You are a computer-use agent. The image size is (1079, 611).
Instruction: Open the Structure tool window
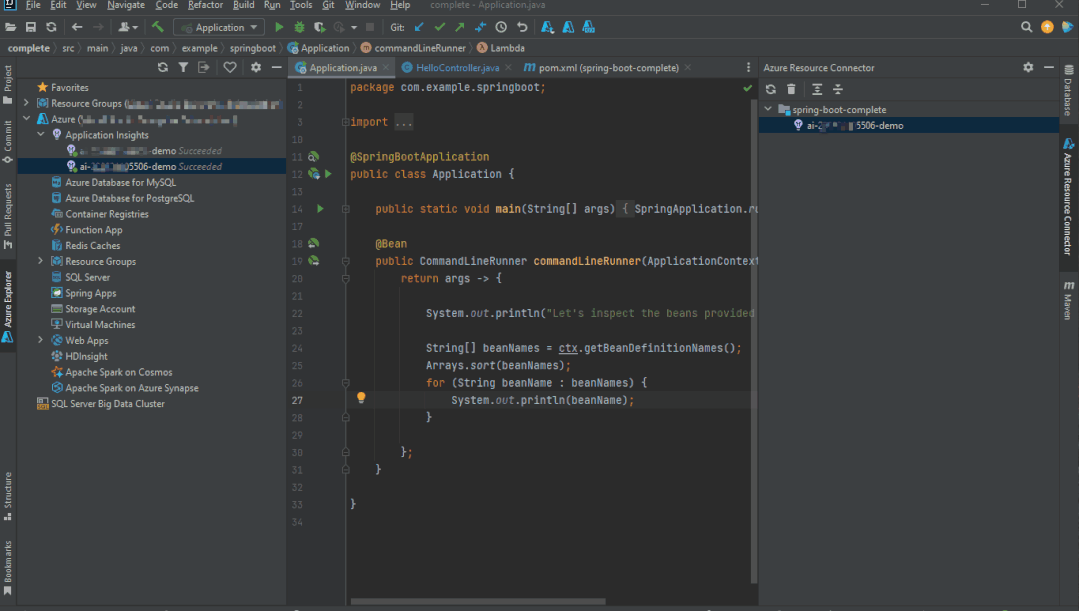8,495
